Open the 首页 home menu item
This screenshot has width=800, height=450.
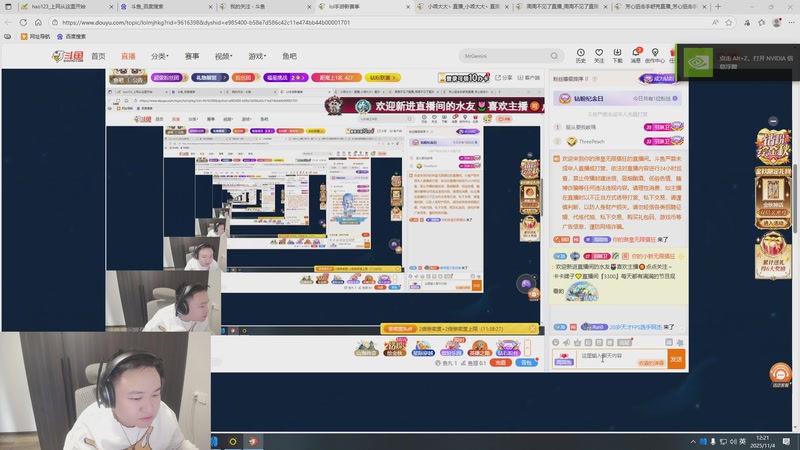tap(98, 56)
